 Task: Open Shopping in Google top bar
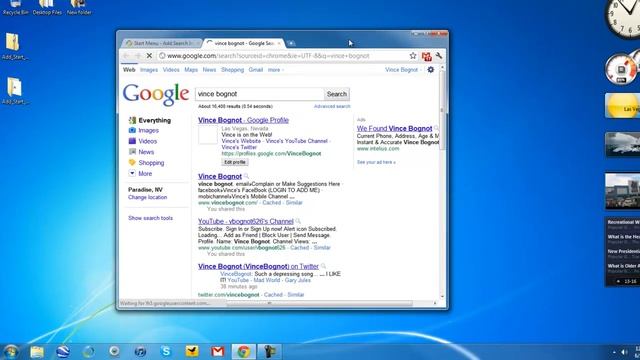[232, 70]
